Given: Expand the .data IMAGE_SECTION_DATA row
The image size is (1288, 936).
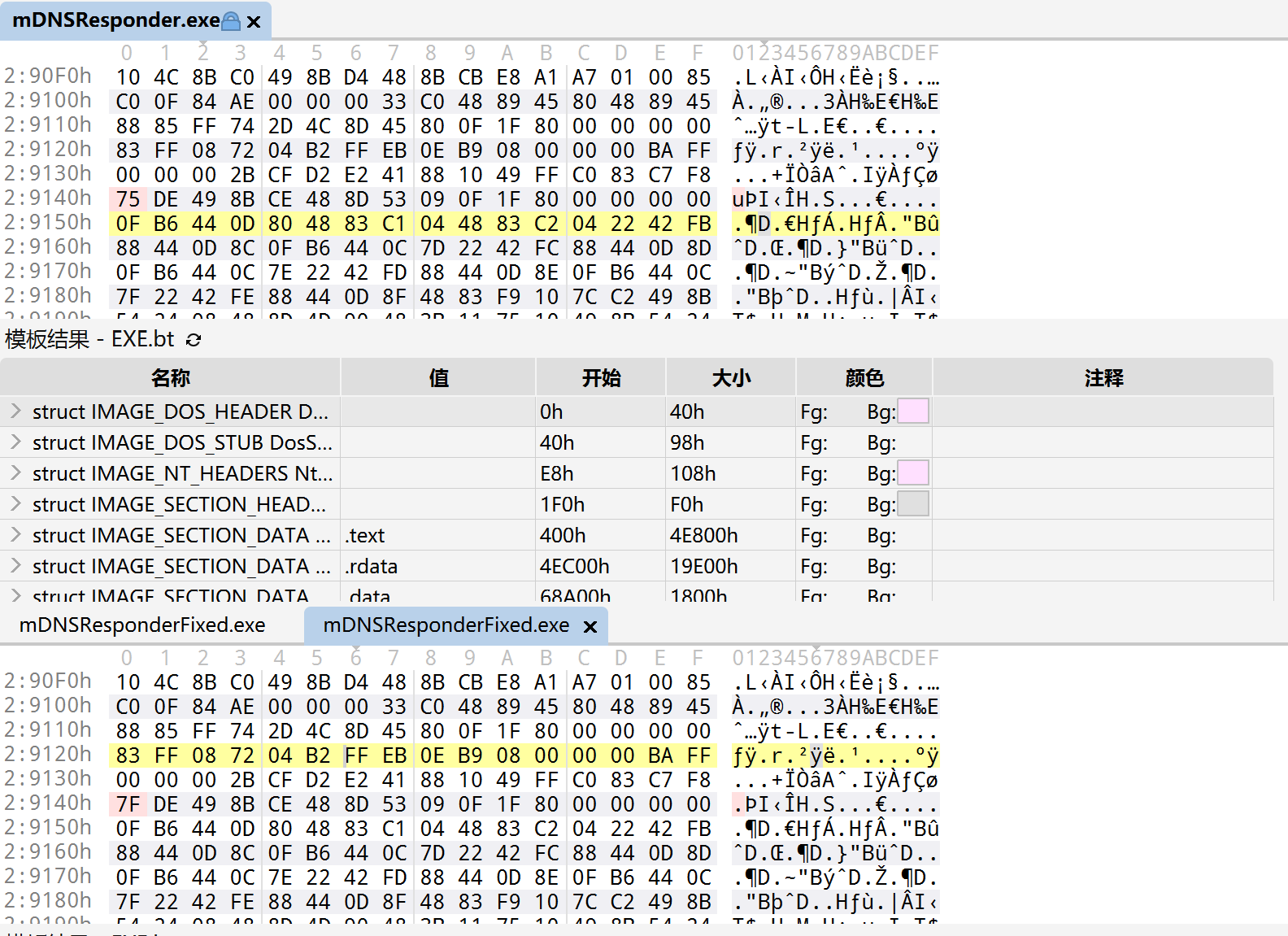Looking at the screenshot, I should coord(15,594).
